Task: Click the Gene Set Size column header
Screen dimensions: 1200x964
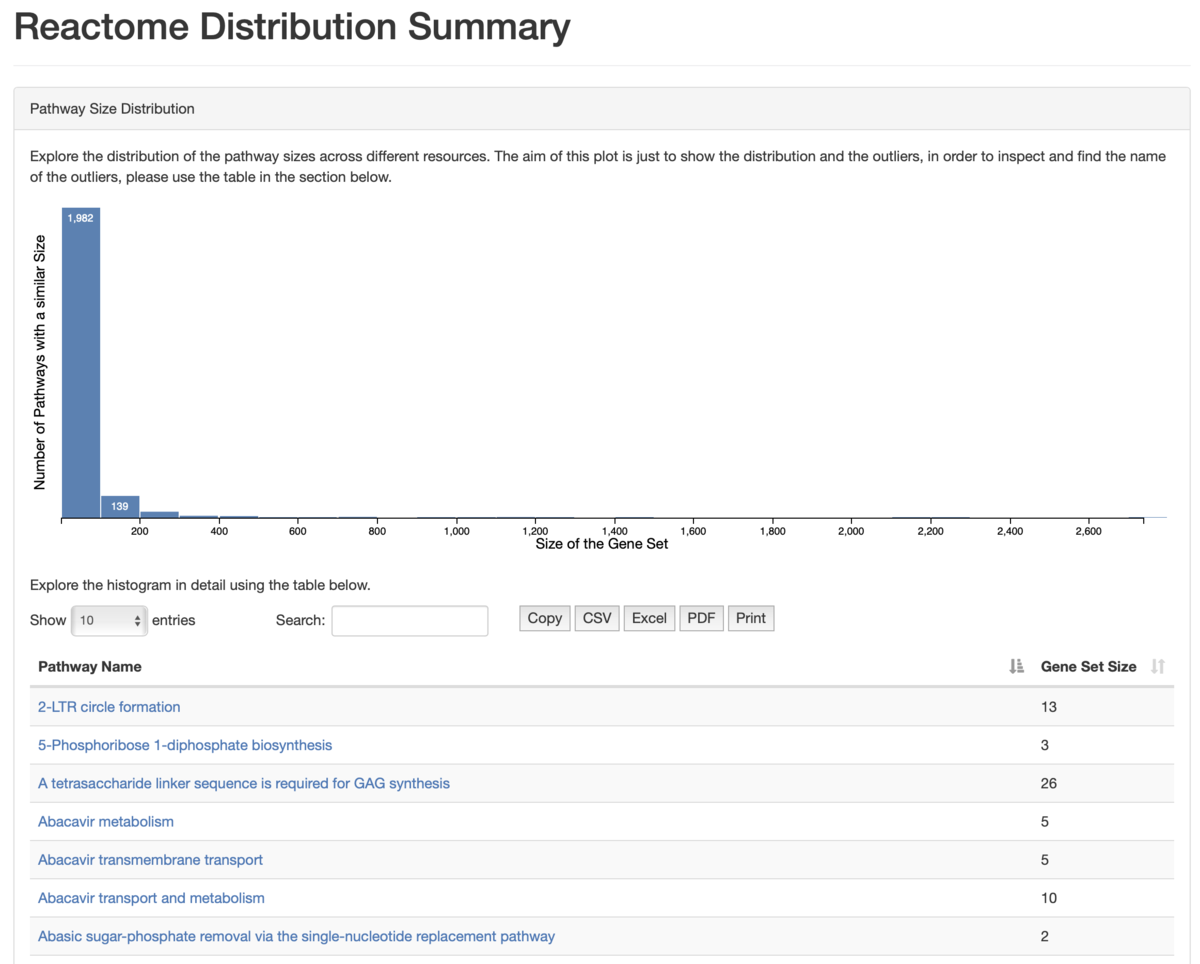Action: 1088,666
